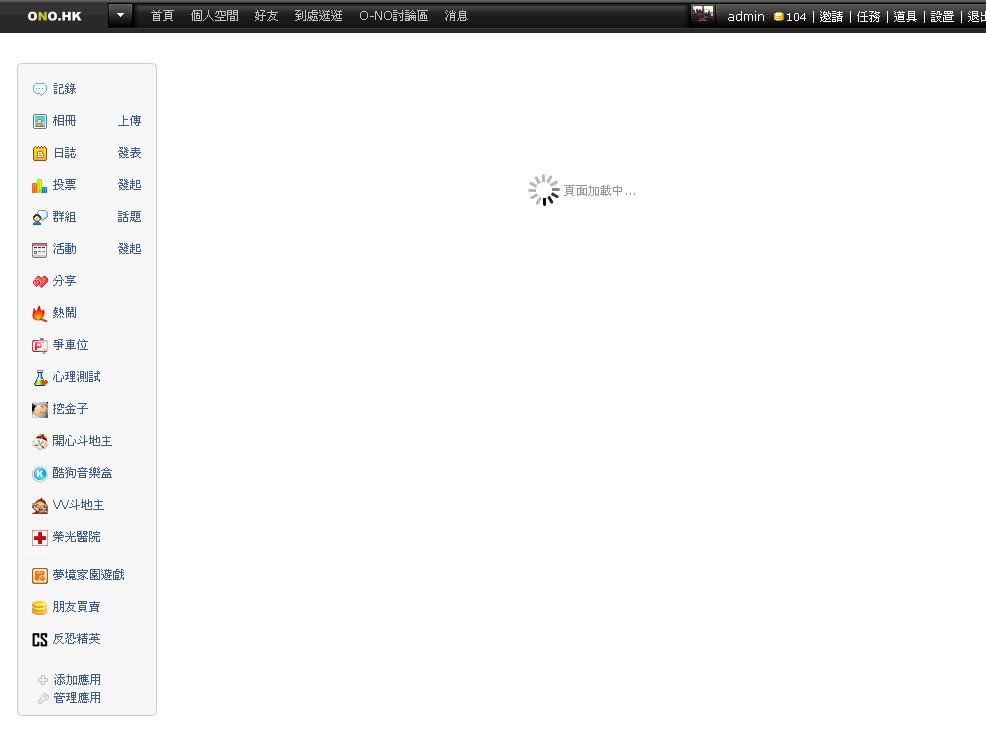Open the 朋友買賣 sidebar link
Image resolution: width=986 pixels, height=736 pixels.
coord(76,607)
